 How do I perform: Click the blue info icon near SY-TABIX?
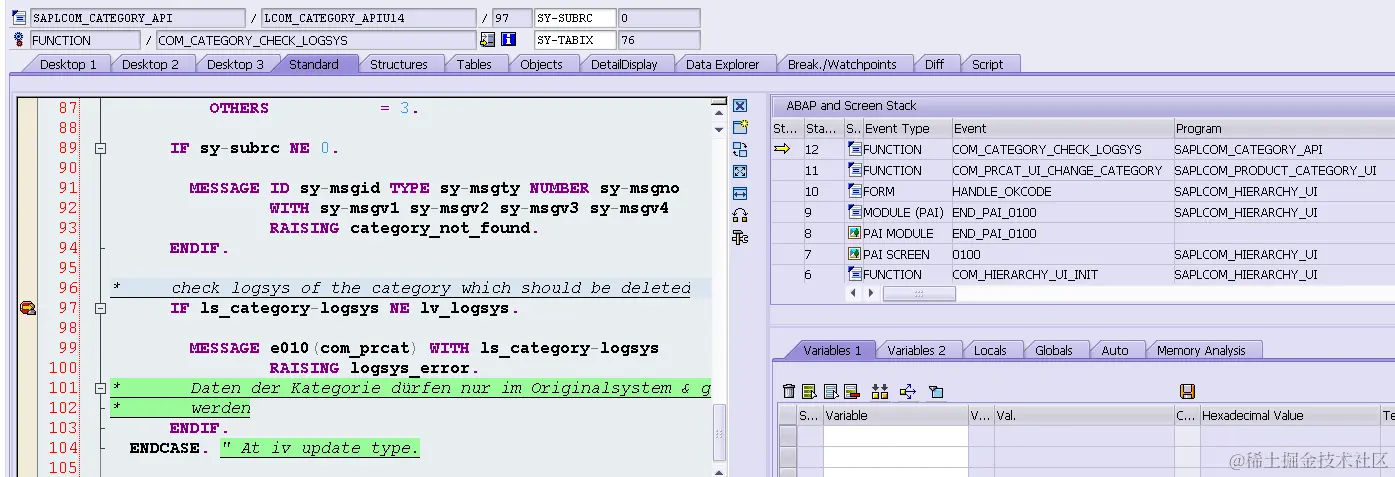tap(508, 40)
